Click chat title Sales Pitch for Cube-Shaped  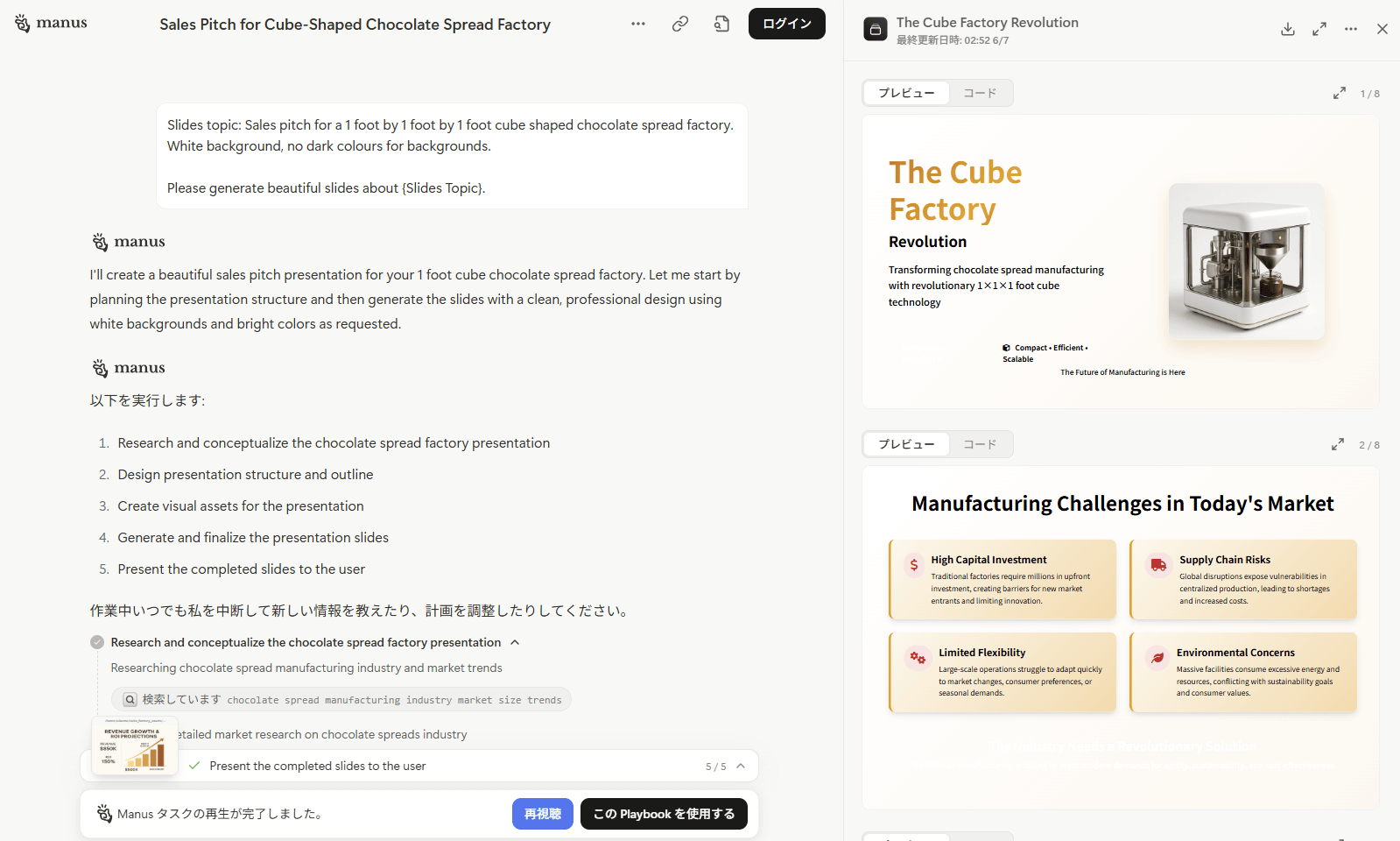click(355, 25)
